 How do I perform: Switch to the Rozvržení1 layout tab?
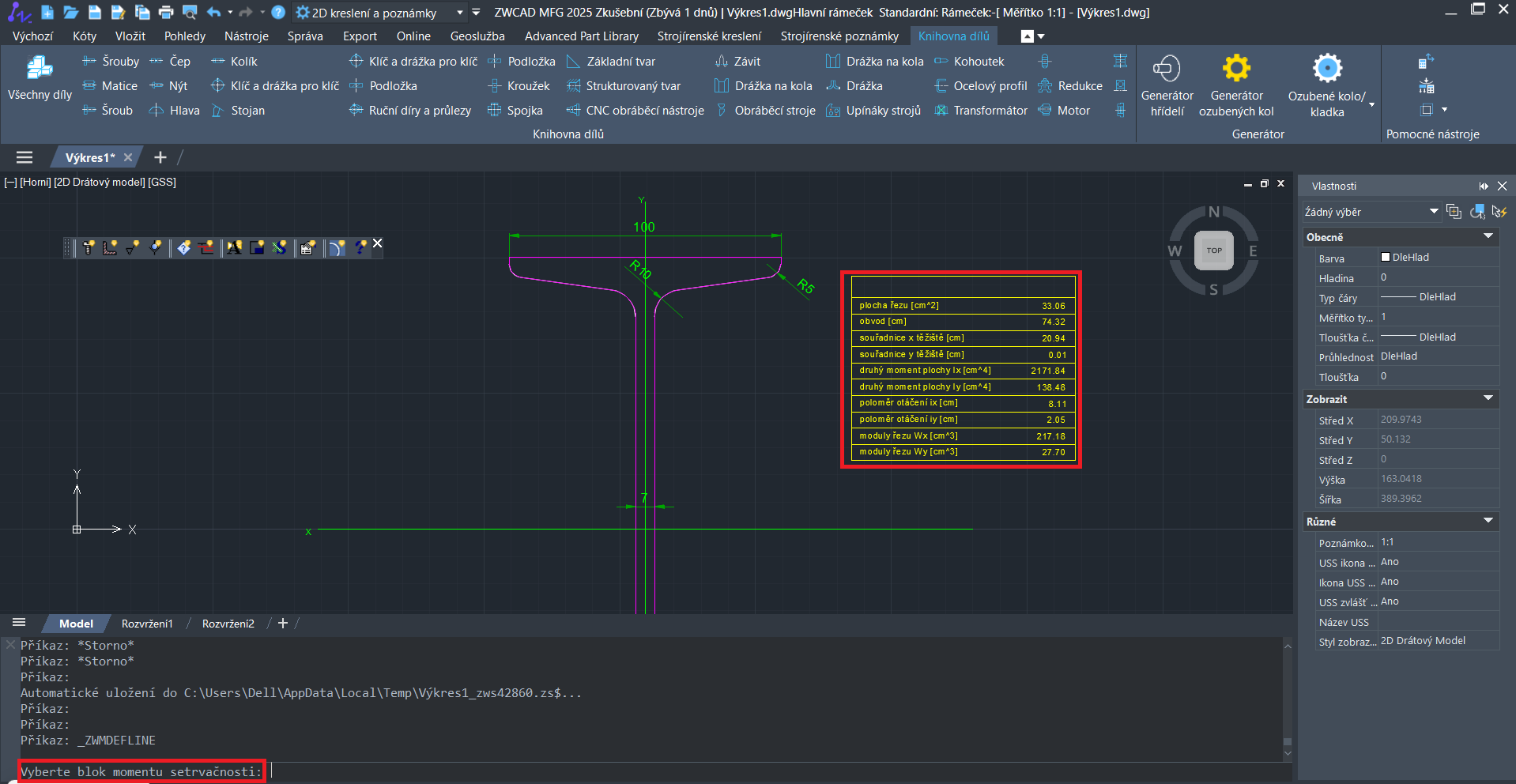(147, 624)
